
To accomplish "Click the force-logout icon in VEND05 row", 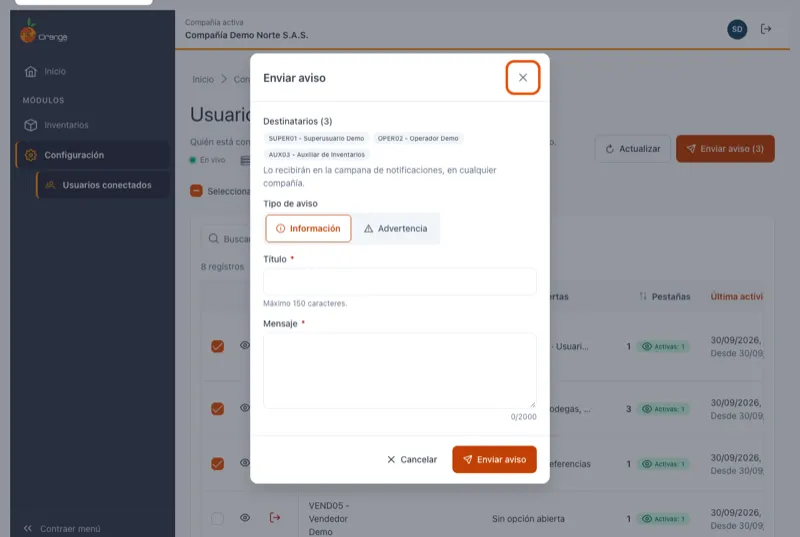I will pyautogui.click(x=274, y=518).
